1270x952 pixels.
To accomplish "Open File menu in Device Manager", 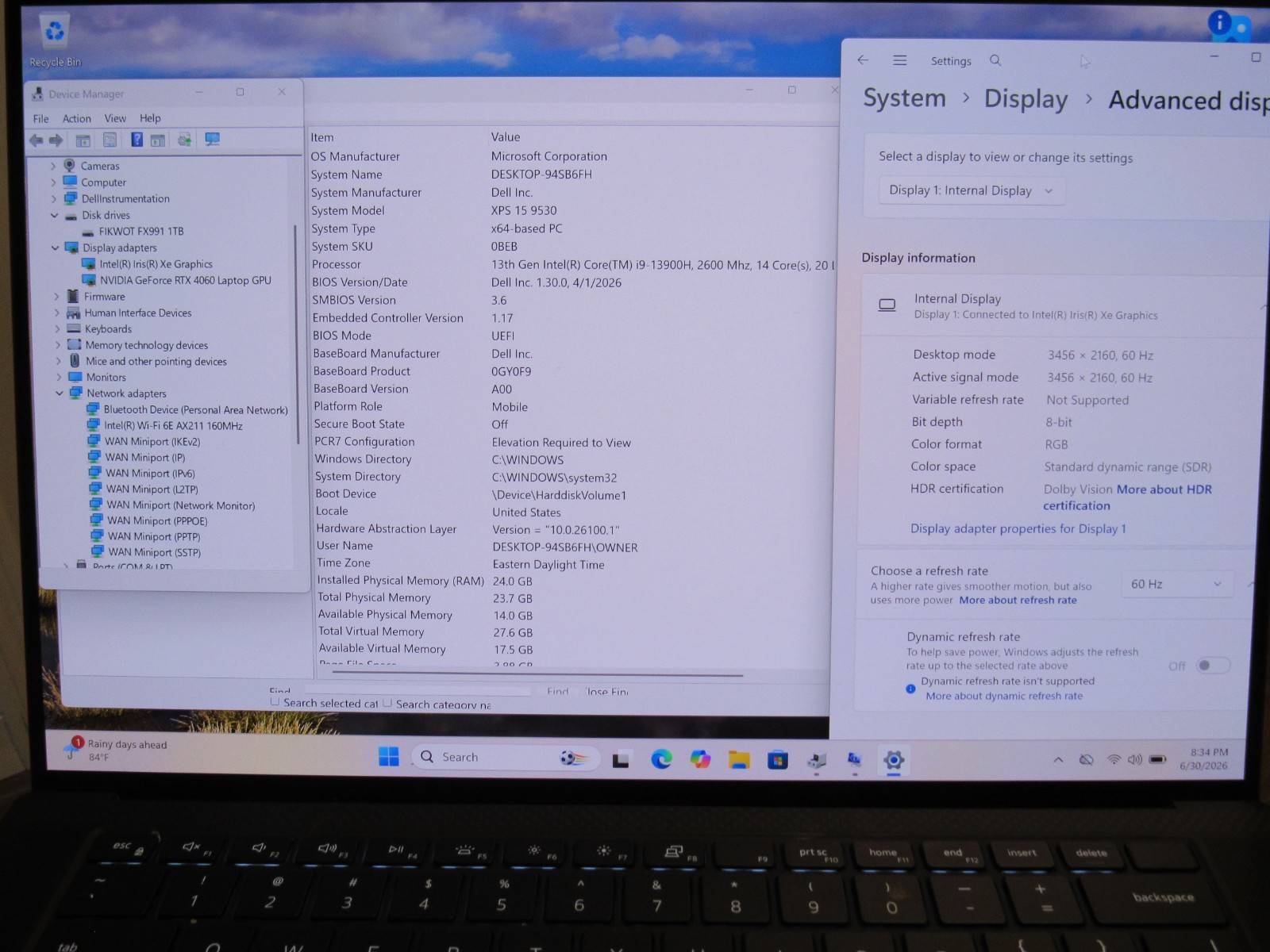I will click(41, 118).
